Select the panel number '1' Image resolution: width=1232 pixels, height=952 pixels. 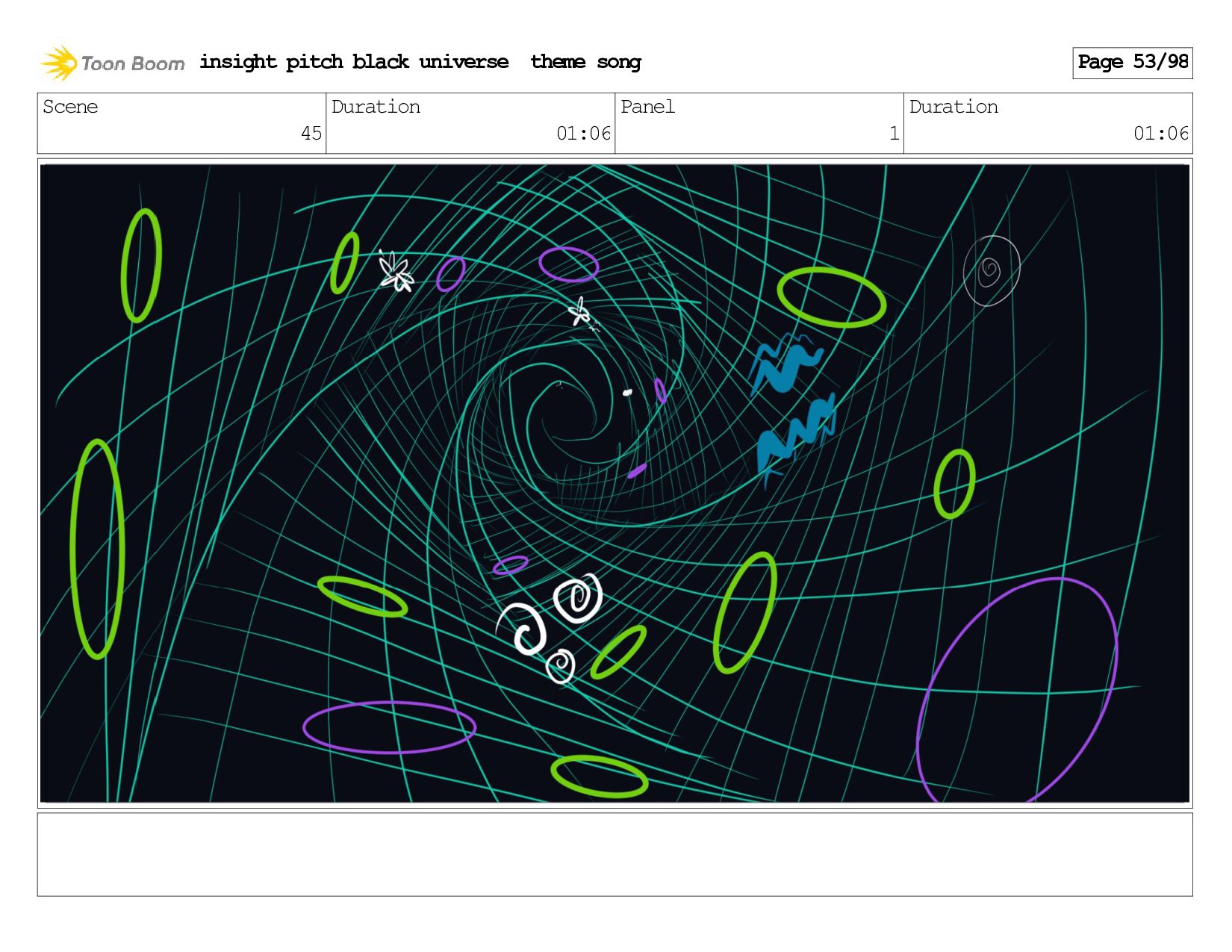894,134
